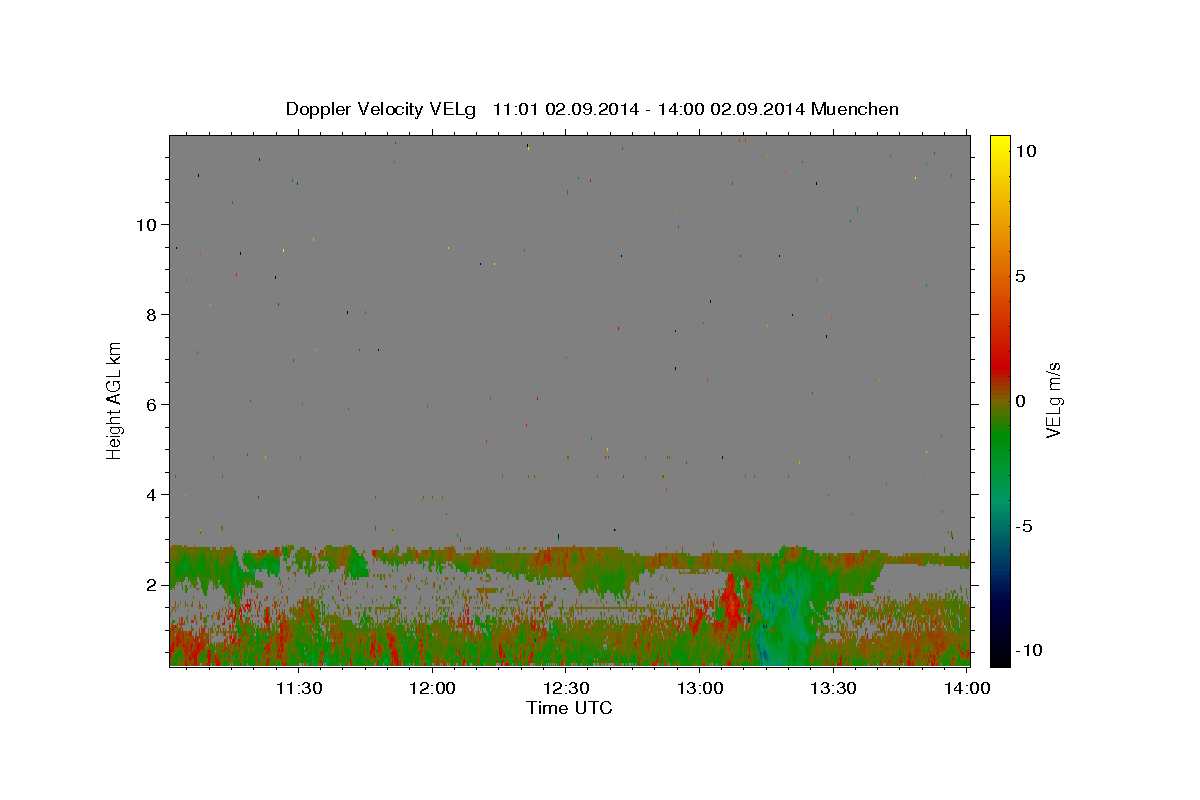Click the VELg m/s colorbar title
This screenshot has height=800, width=1200.
click(x=1055, y=400)
